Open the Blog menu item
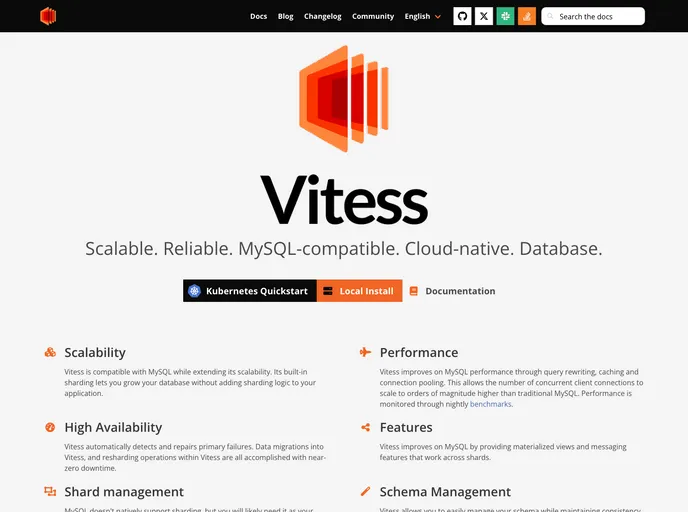The image size is (688, 512). click(x=286, y=16)
